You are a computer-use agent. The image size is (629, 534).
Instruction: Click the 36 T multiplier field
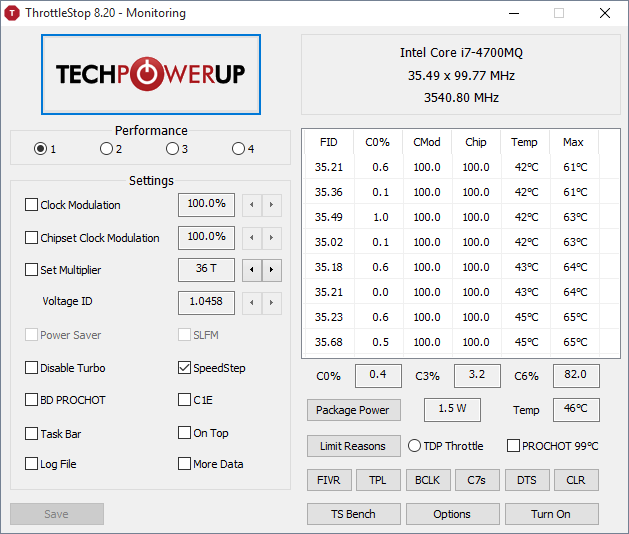(x=207, y=270)
